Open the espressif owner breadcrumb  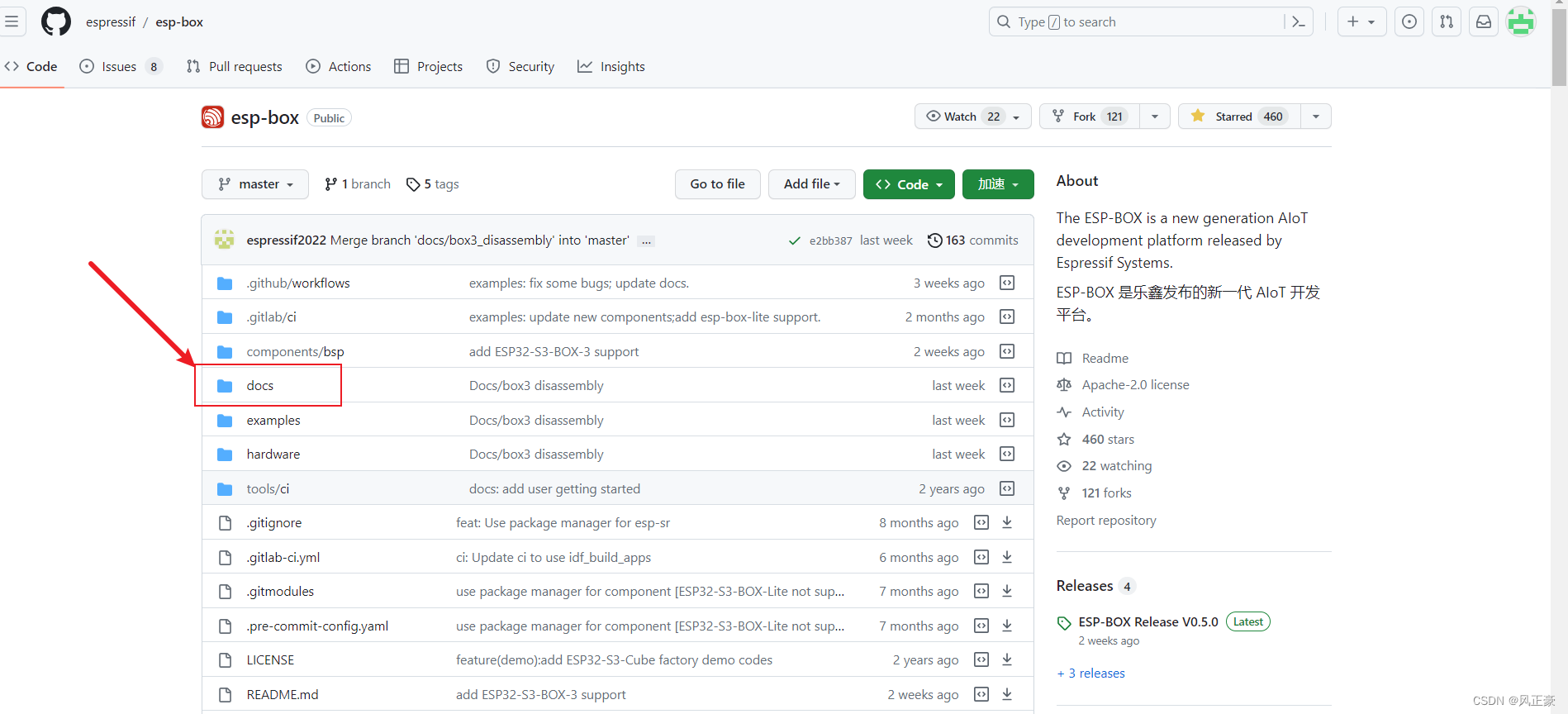(111, 22)
